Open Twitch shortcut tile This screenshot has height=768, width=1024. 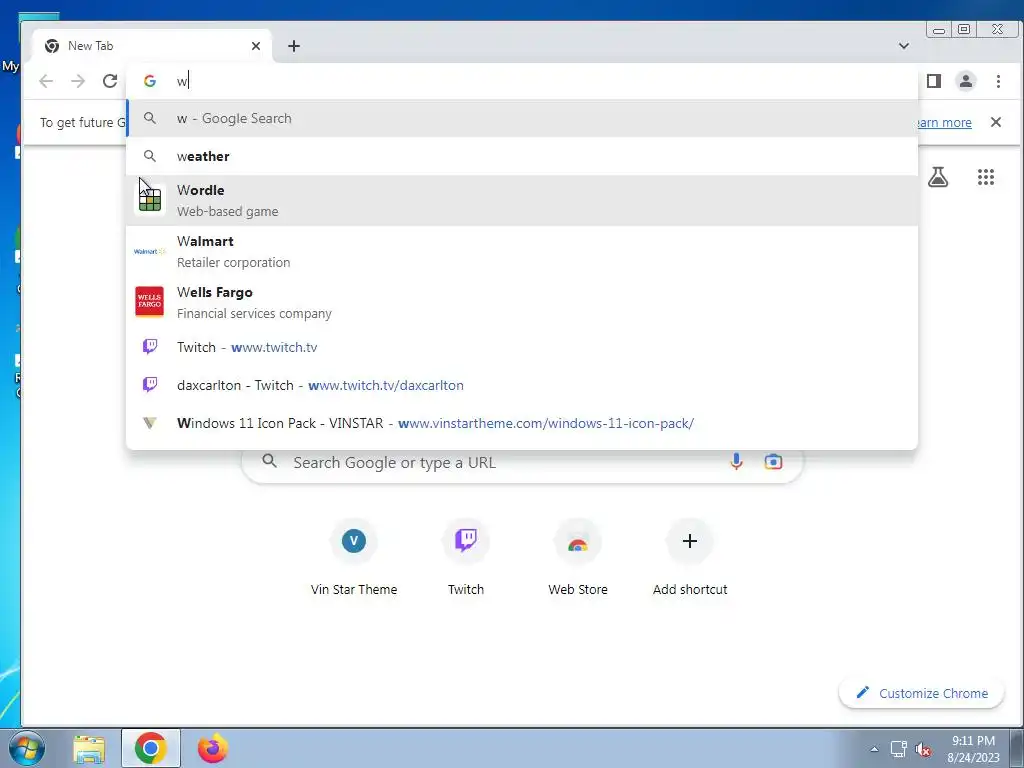466,557
